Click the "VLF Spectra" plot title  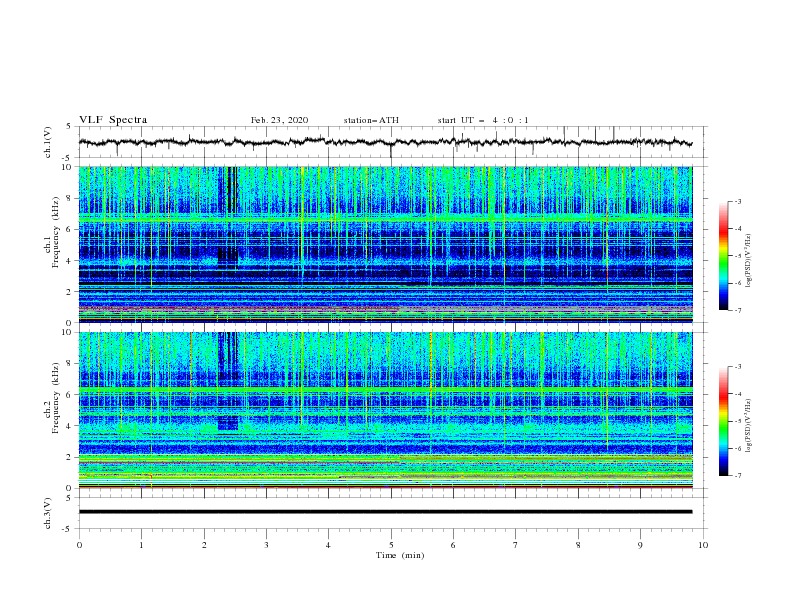113,120
